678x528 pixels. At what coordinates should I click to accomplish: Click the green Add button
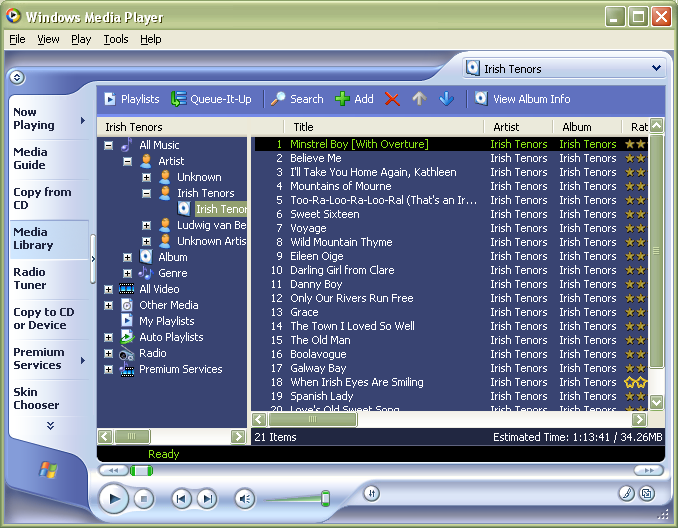point(354,99)
